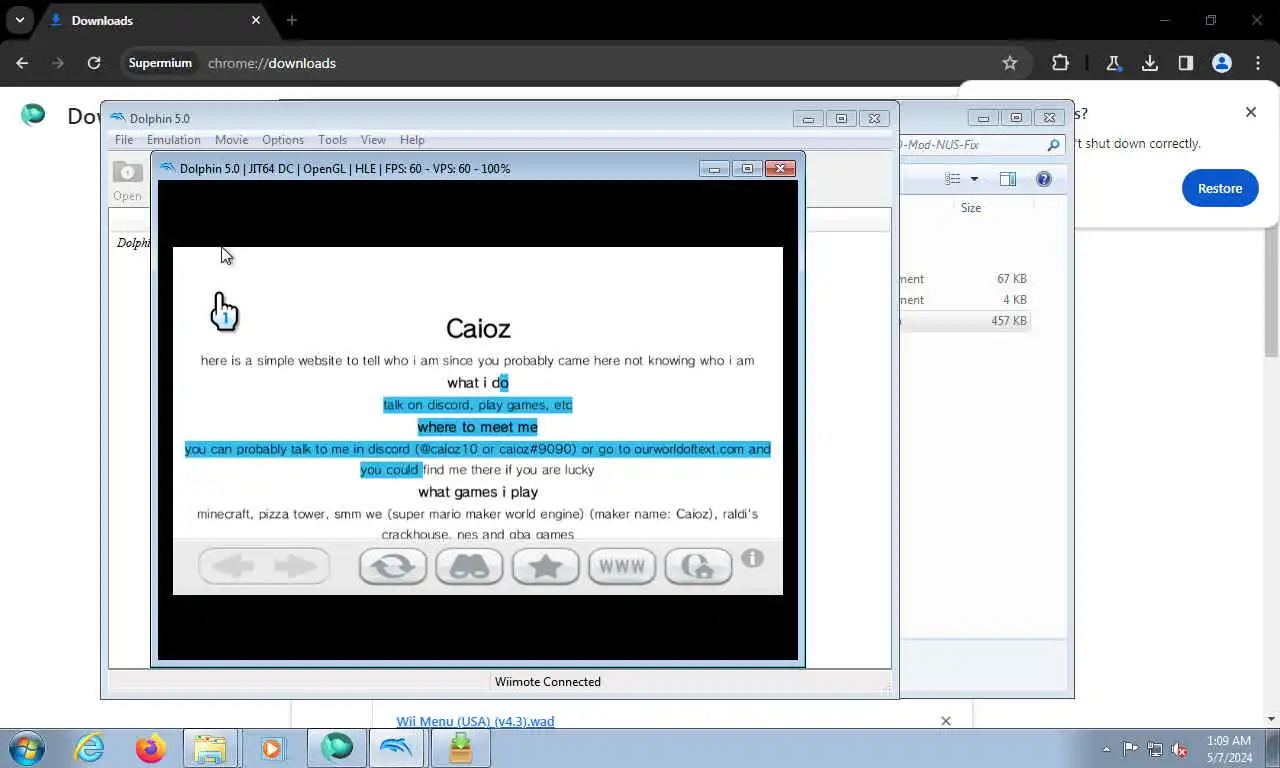Switch to the Dolphin taskbar button
The width and height of the screenshot is (1280, 768).
pyautogui.click(x=397, y=748)
